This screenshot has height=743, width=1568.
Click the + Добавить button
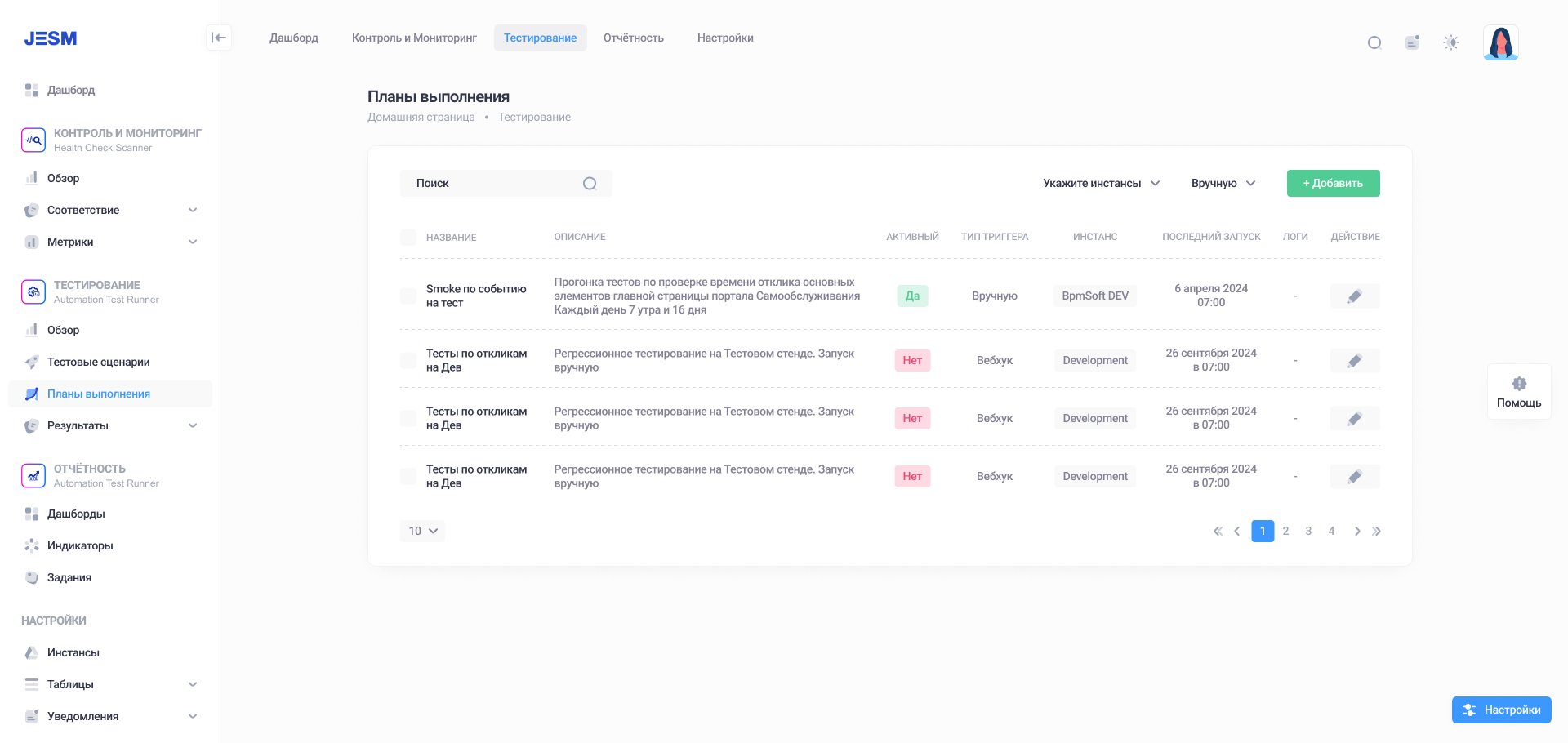[x=1333, y=183]
